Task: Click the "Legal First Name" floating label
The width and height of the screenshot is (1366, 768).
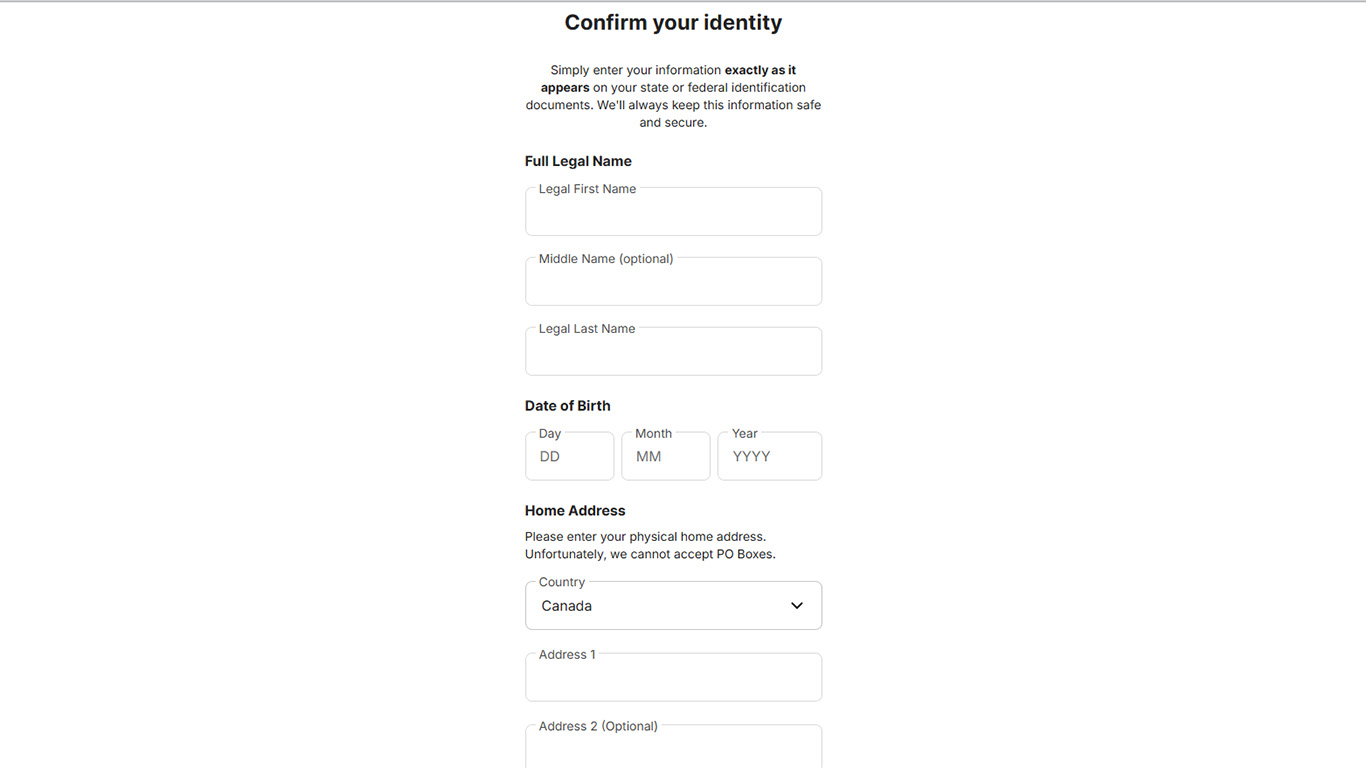Action: click(x=587, y=189)
